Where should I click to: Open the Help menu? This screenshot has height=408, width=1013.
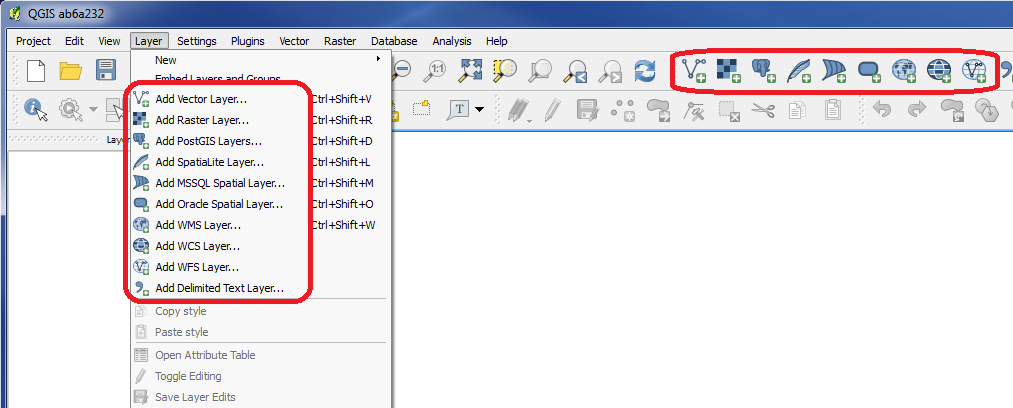tap(496, 41)
